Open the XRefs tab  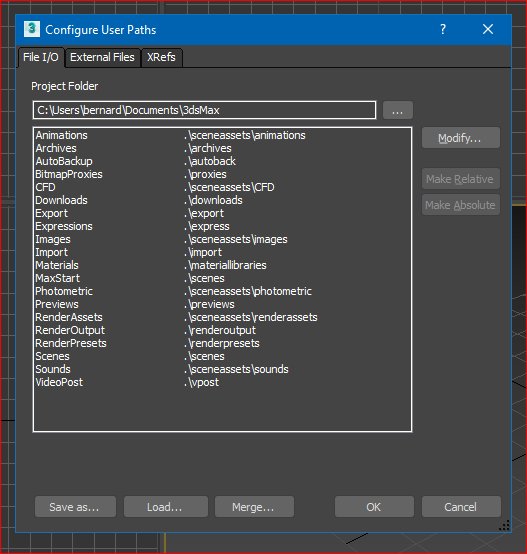161,57
